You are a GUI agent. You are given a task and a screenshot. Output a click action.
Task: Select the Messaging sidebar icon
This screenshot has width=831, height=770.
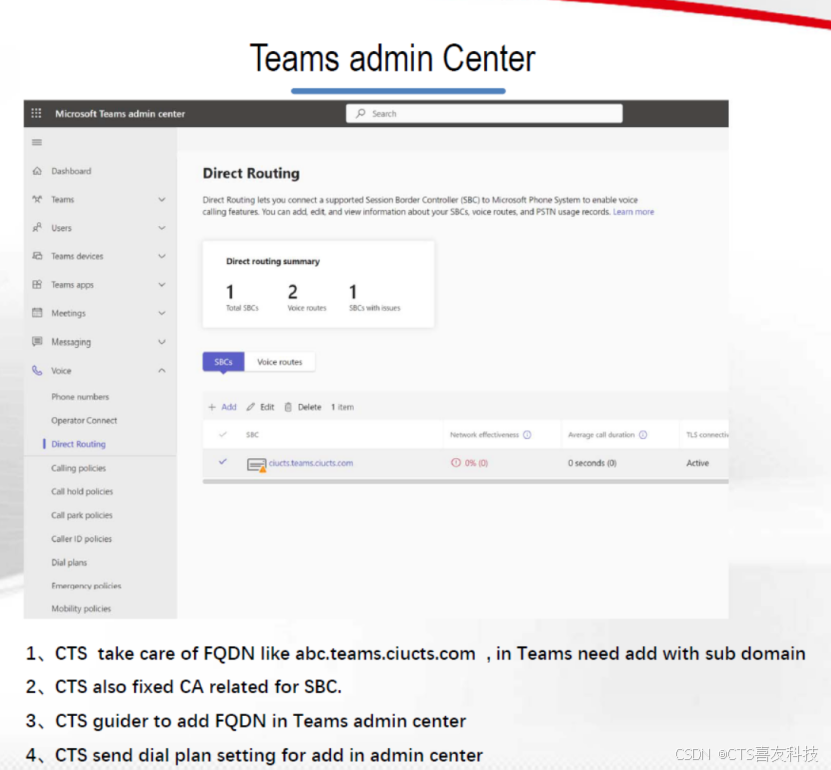[38, 341]
